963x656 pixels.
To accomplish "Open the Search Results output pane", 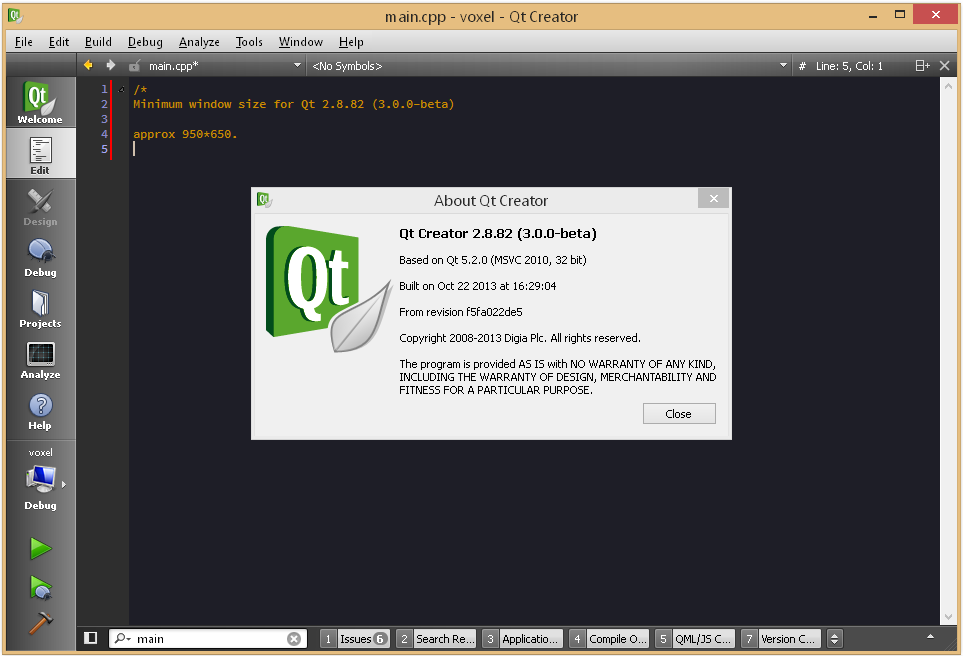I will pyautogui.click(x=436, y=639).
